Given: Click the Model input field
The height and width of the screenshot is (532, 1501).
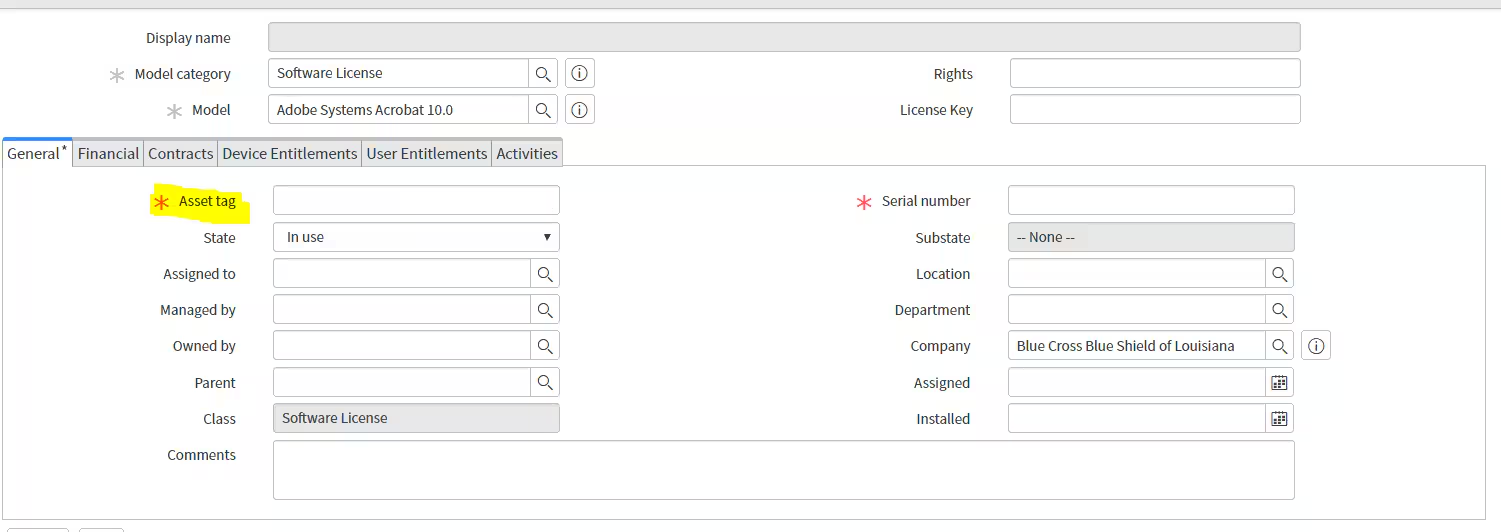Looking at the screenshot, I should [x=399, y=110].
